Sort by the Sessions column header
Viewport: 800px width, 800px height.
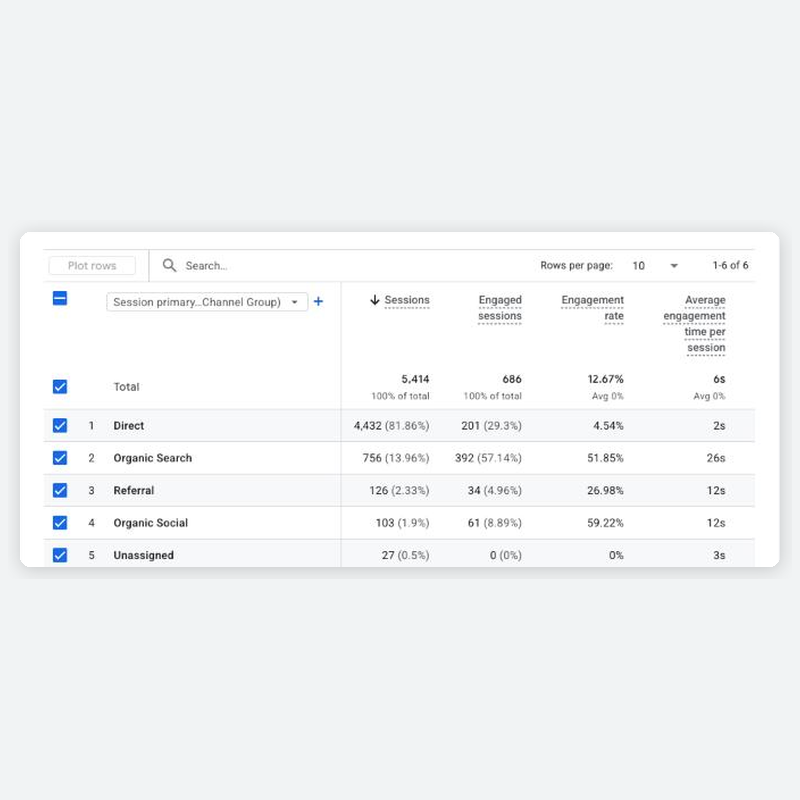[407, 300]
